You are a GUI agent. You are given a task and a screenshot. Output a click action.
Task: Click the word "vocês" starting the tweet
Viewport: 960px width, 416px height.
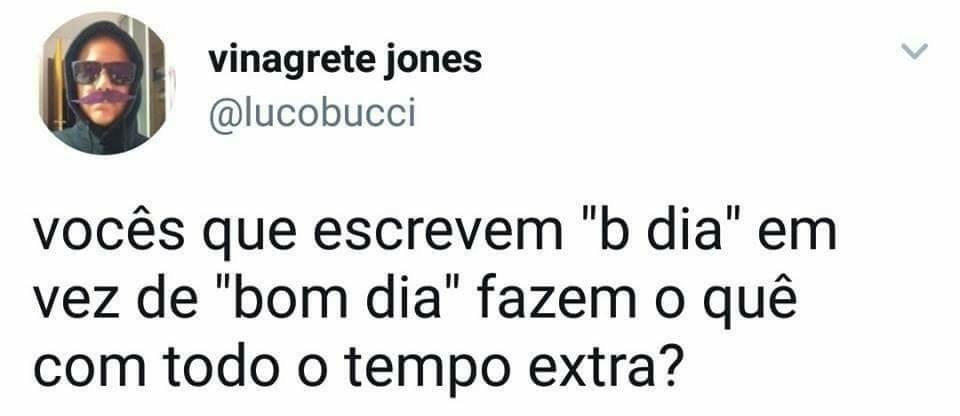108,232
